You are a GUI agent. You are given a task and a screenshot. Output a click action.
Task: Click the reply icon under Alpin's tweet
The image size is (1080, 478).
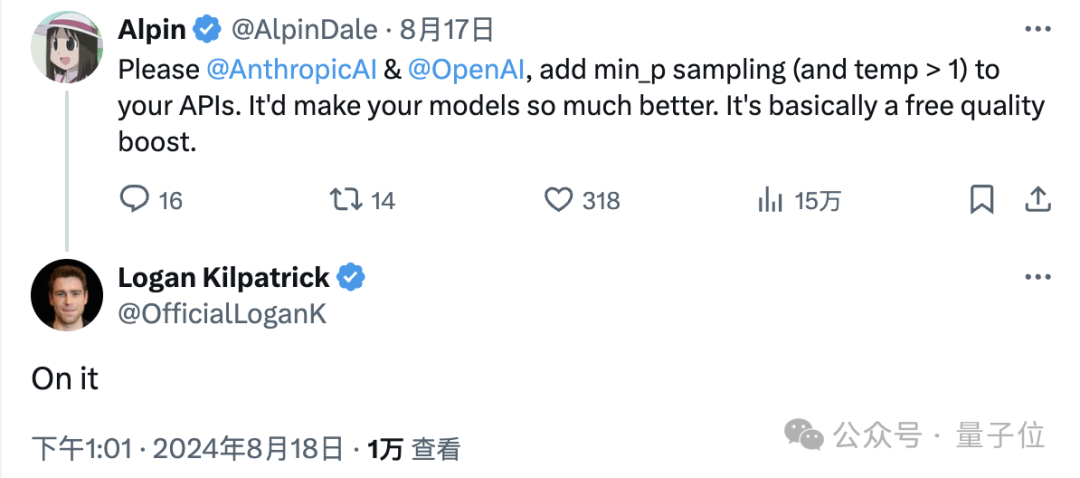(134, 200)
